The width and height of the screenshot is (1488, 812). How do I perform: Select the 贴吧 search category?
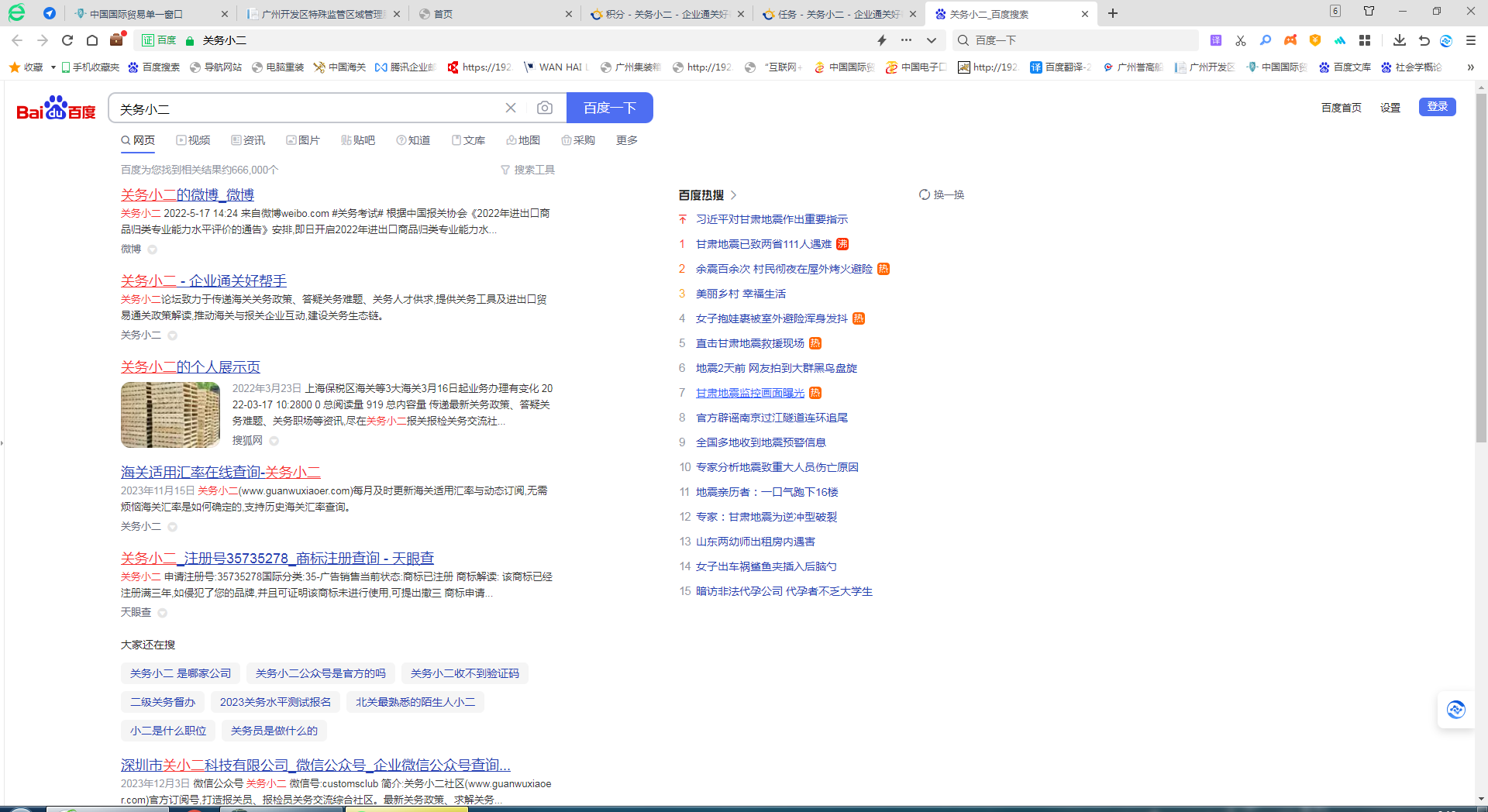[358, 140]
